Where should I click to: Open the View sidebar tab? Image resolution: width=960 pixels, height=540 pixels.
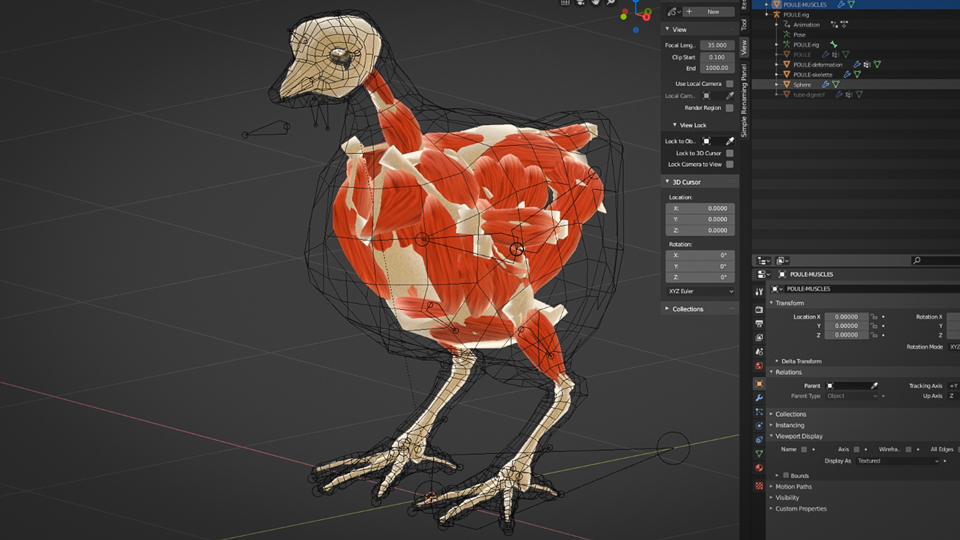(x=744, y=47)
